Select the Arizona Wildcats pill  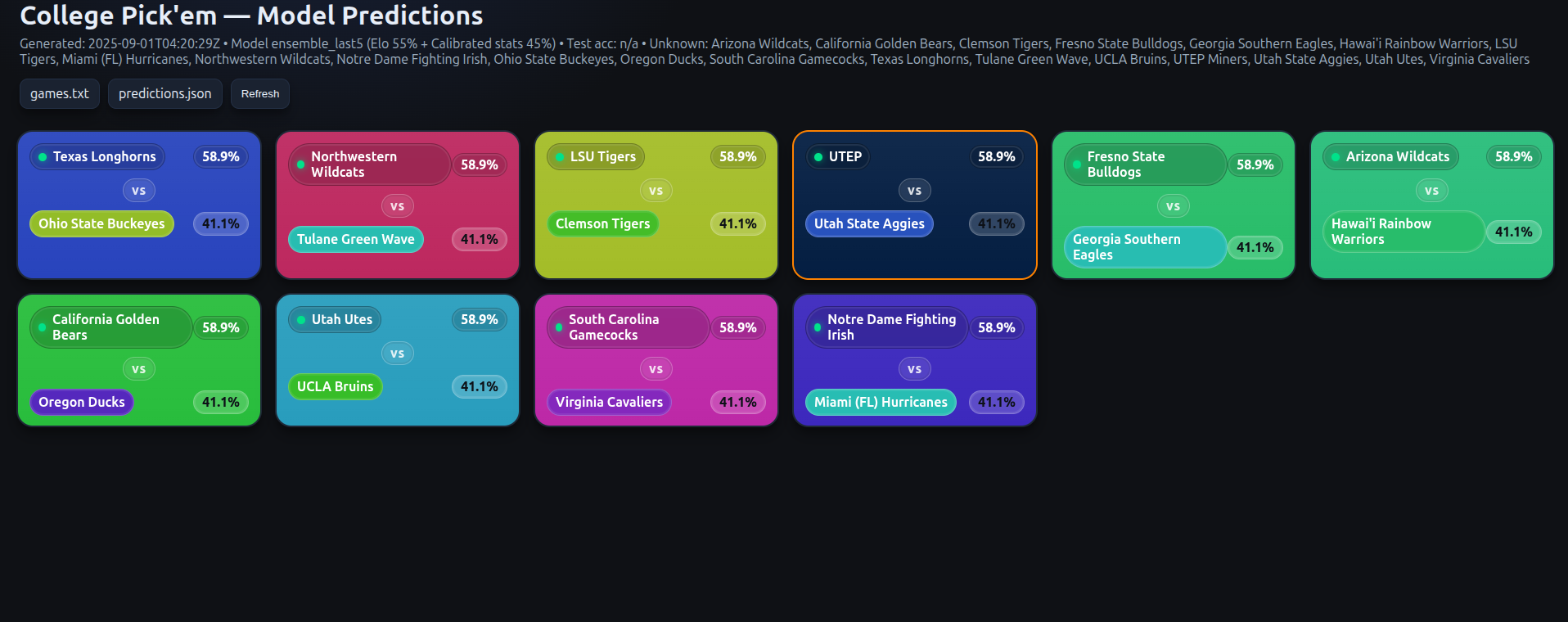pos(1390,156)
